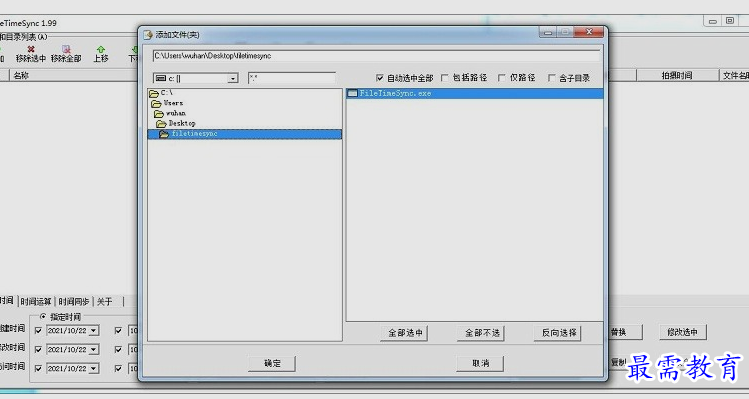
Task: Enable 包括路径 checkbox
Action: coord(445,78)
